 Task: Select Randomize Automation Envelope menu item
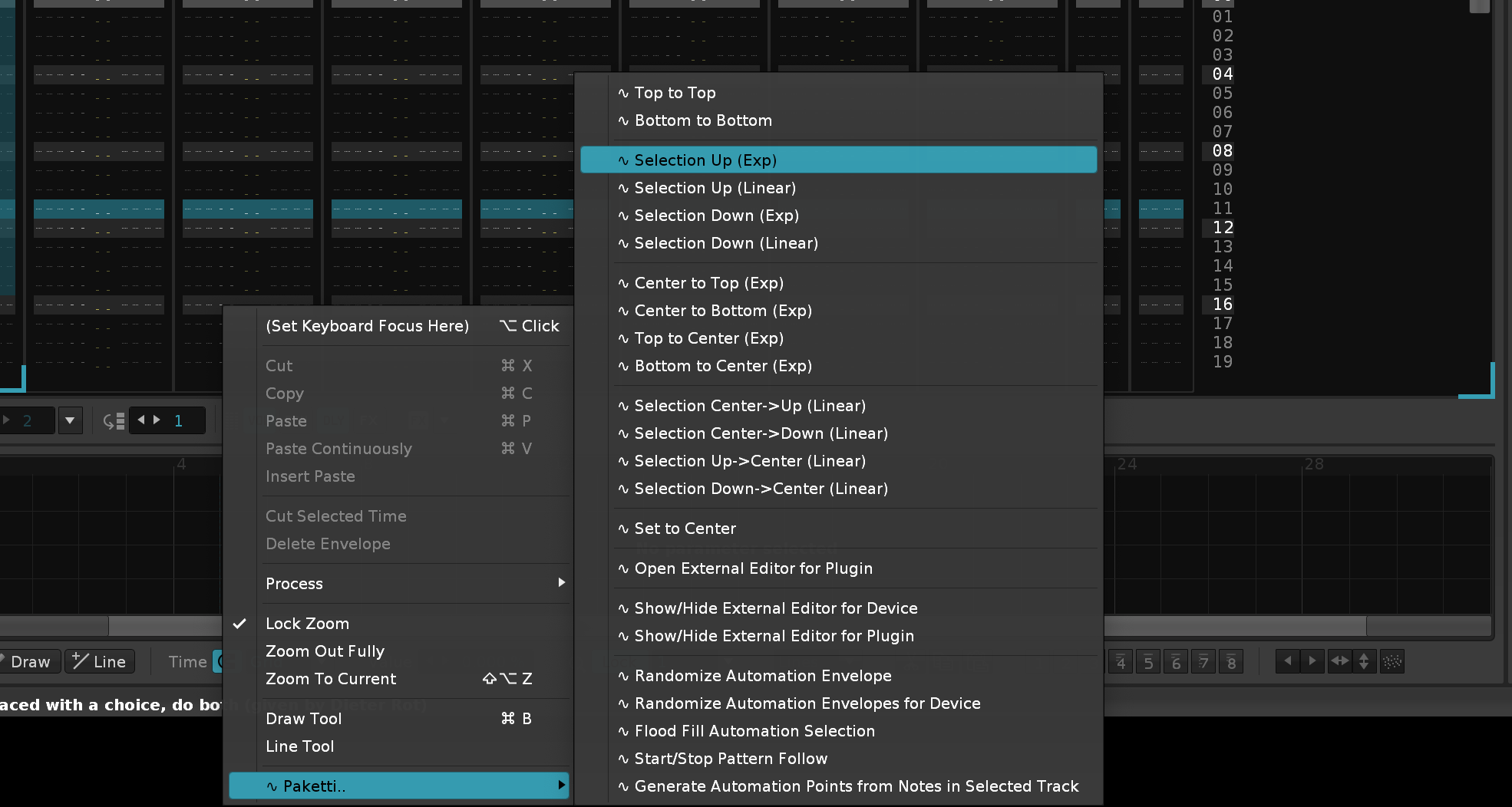763,676
